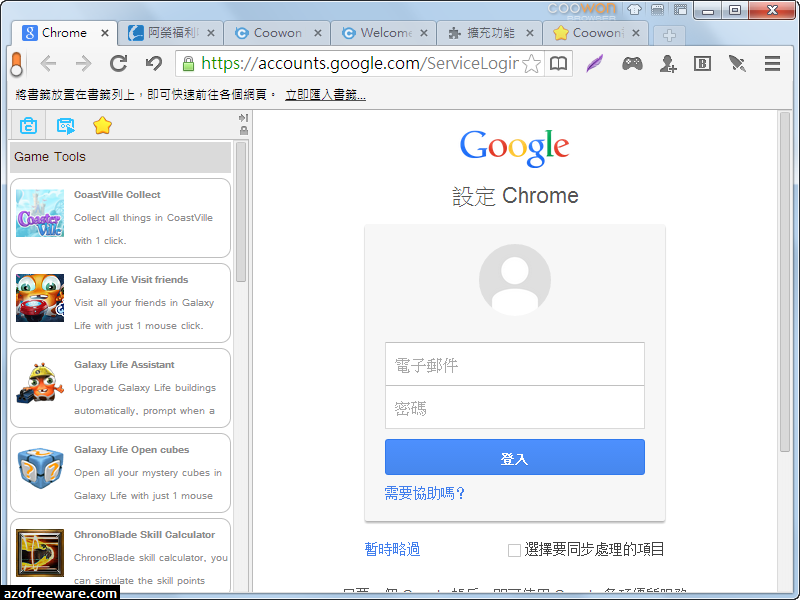800x600 pixels.
Task: Open a new tab with plus button
Action: pyautogui.click(x=669, y=35)
